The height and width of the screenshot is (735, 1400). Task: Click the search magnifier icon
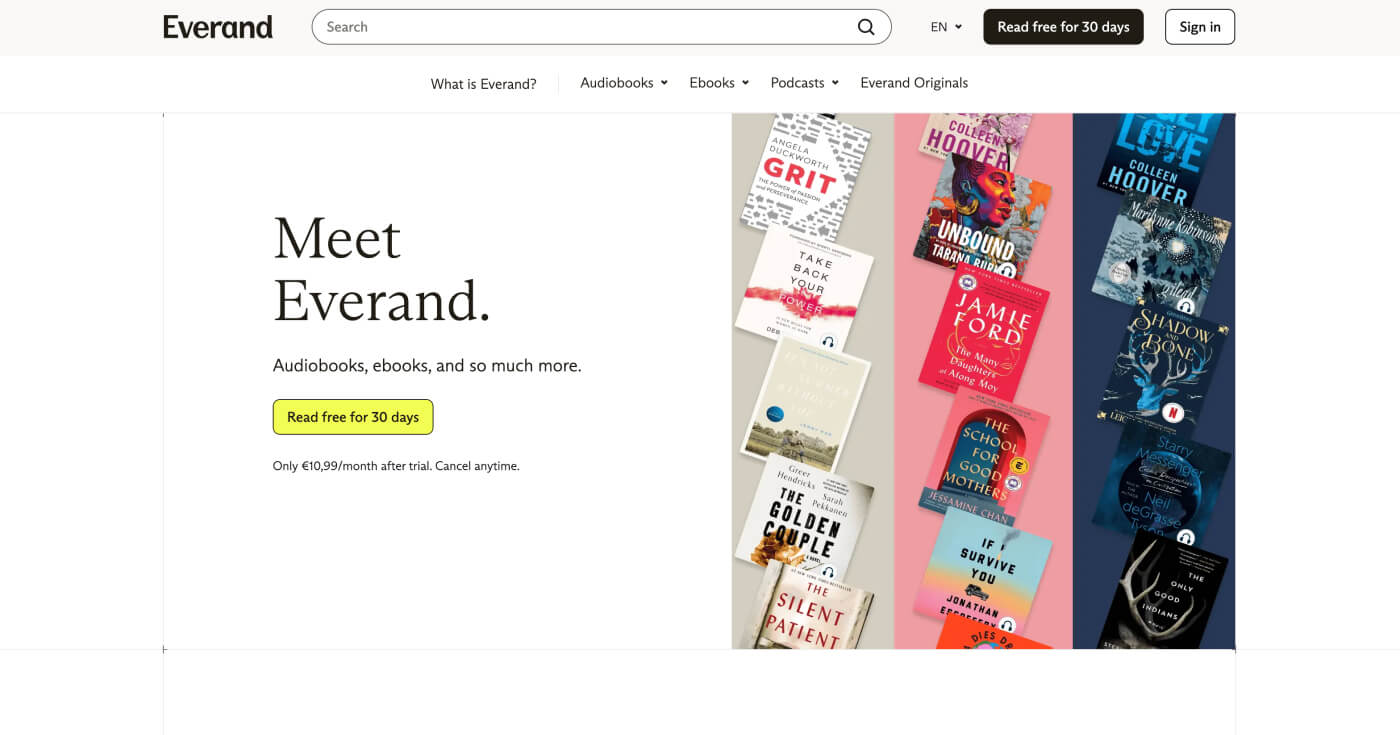[866, 27]
